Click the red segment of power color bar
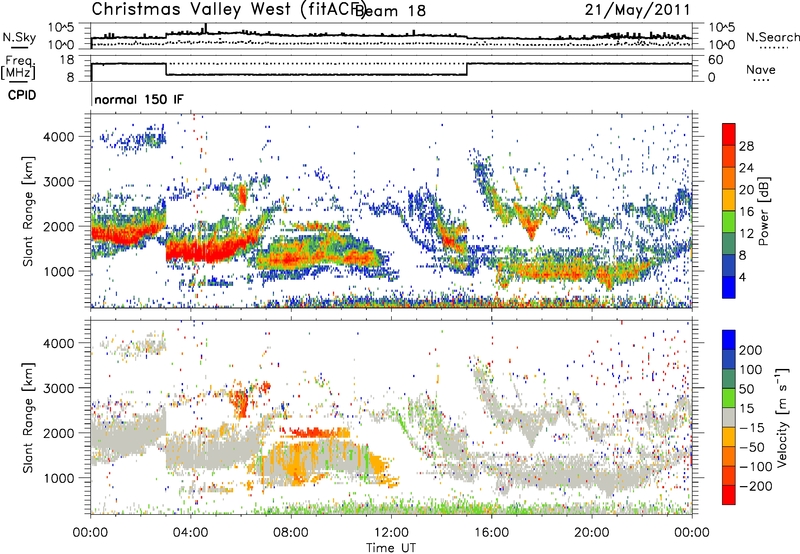The height and width of the screenshot is (554, 800). coord(729,135)
